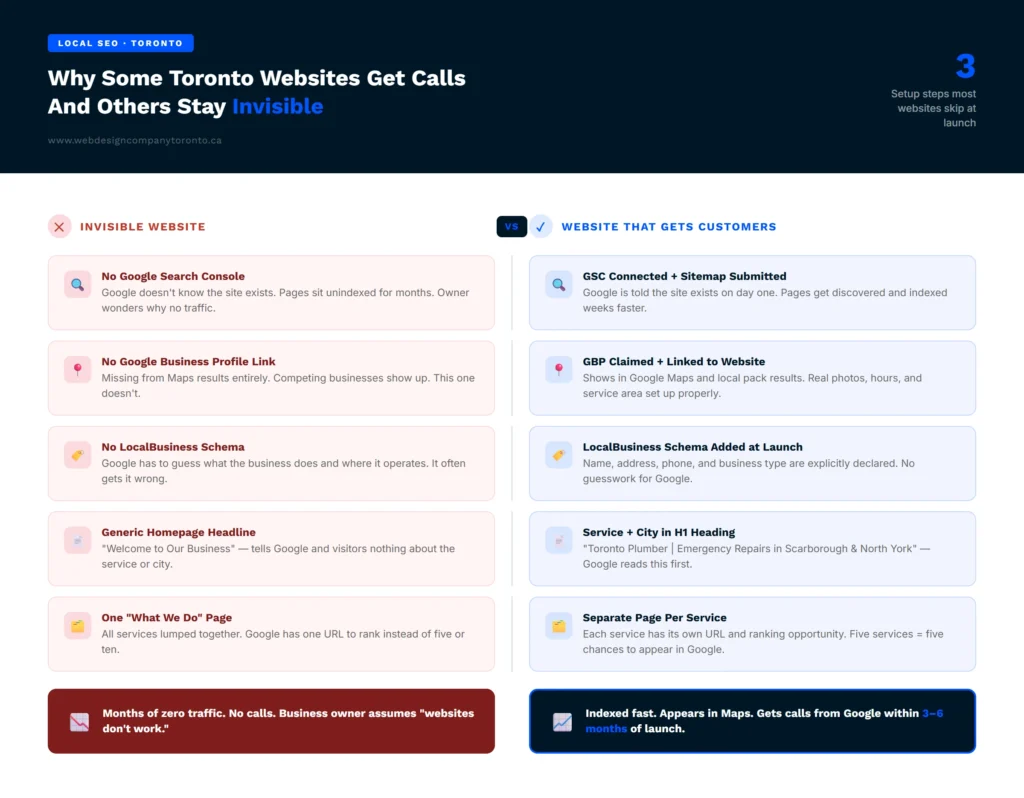Click the "Toronto Plumber | Emergency Repairs" description
The image size is (1024, 798).
coord(756,556)
